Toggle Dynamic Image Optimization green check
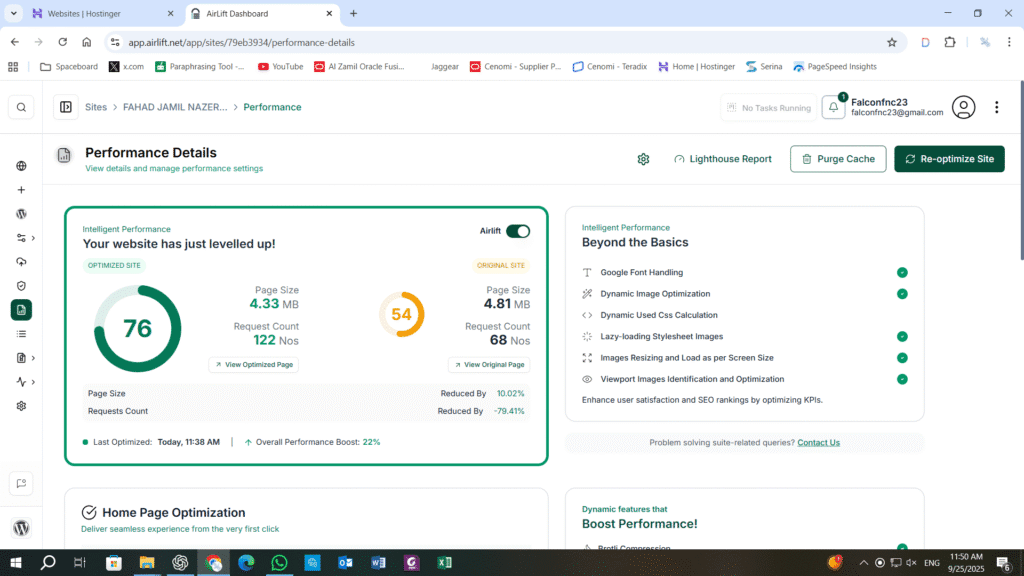 point(902,294)
